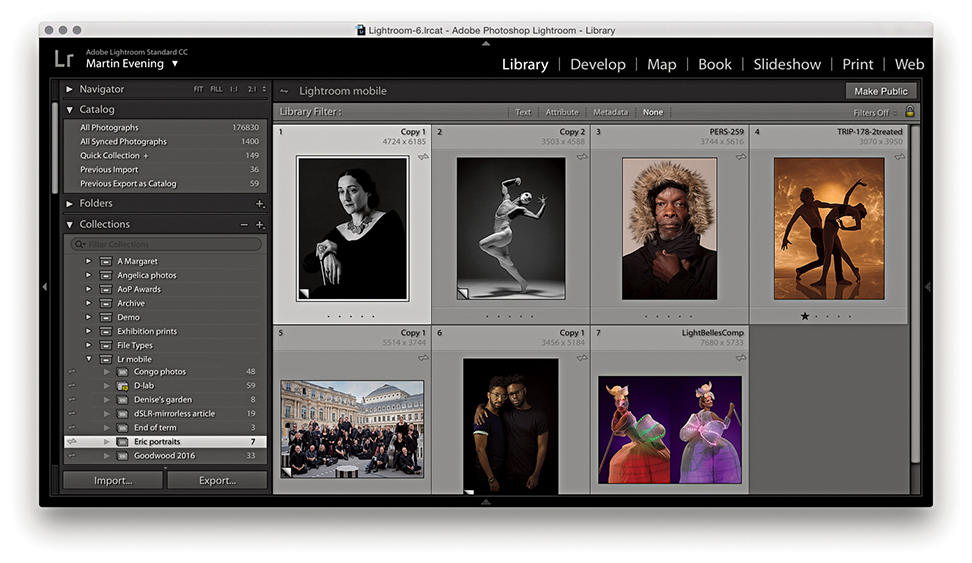This screenshot has width=972, height=563.
Task: Open the Filters Off preset dropdown
Action: pos(873,112)
